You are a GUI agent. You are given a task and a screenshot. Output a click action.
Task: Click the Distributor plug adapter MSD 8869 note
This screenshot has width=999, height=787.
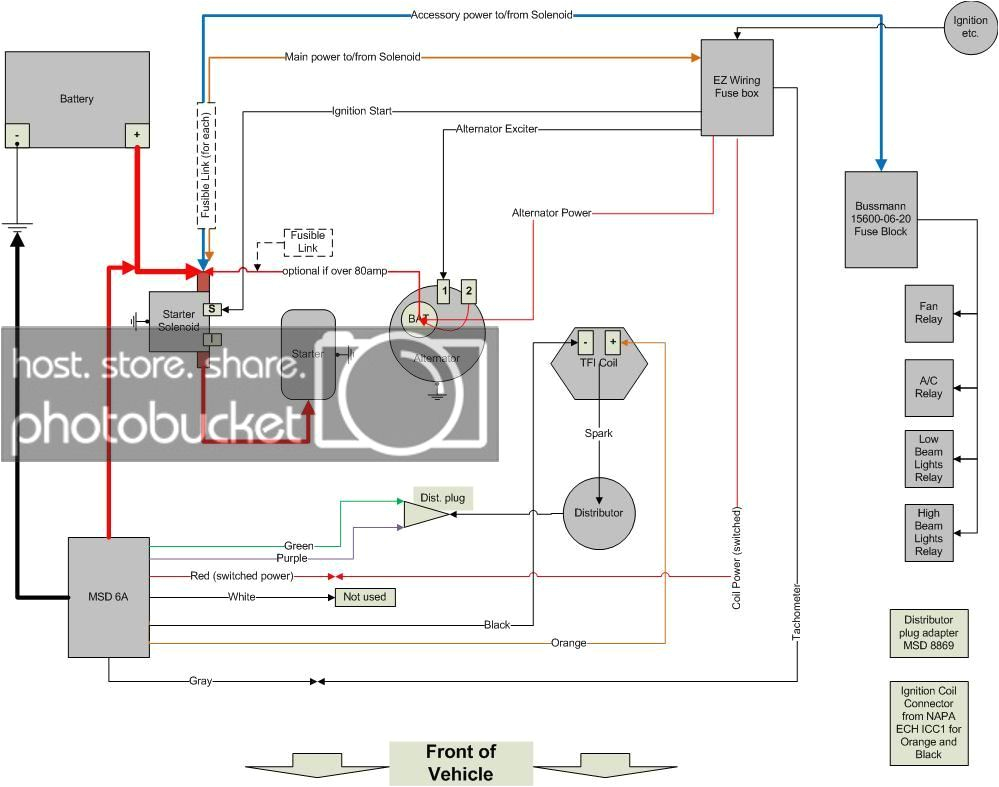point(928,633)
